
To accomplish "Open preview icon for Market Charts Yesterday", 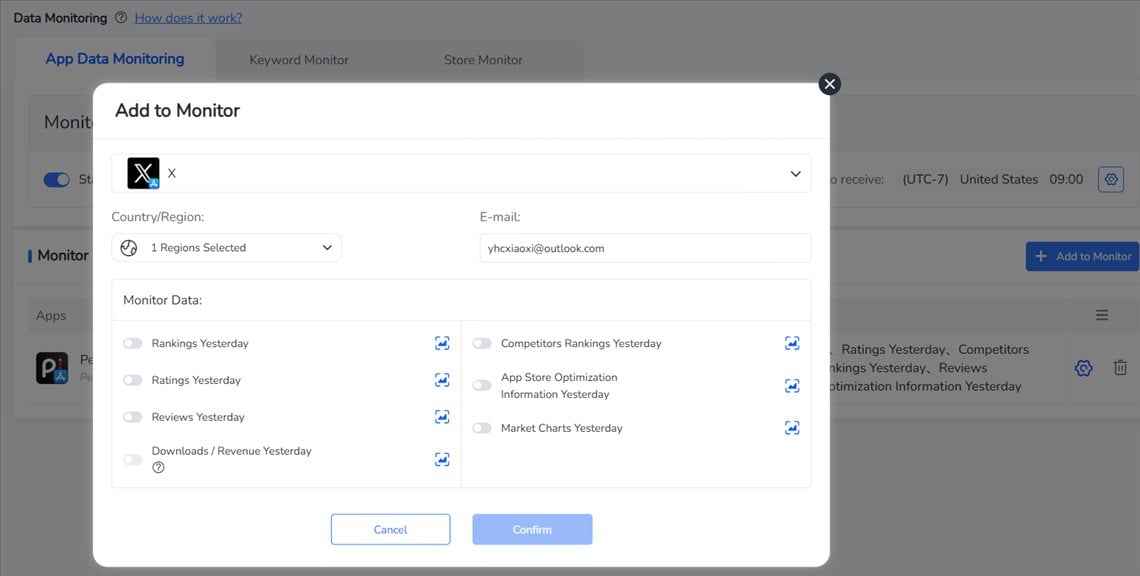I will tap(792, 428).
